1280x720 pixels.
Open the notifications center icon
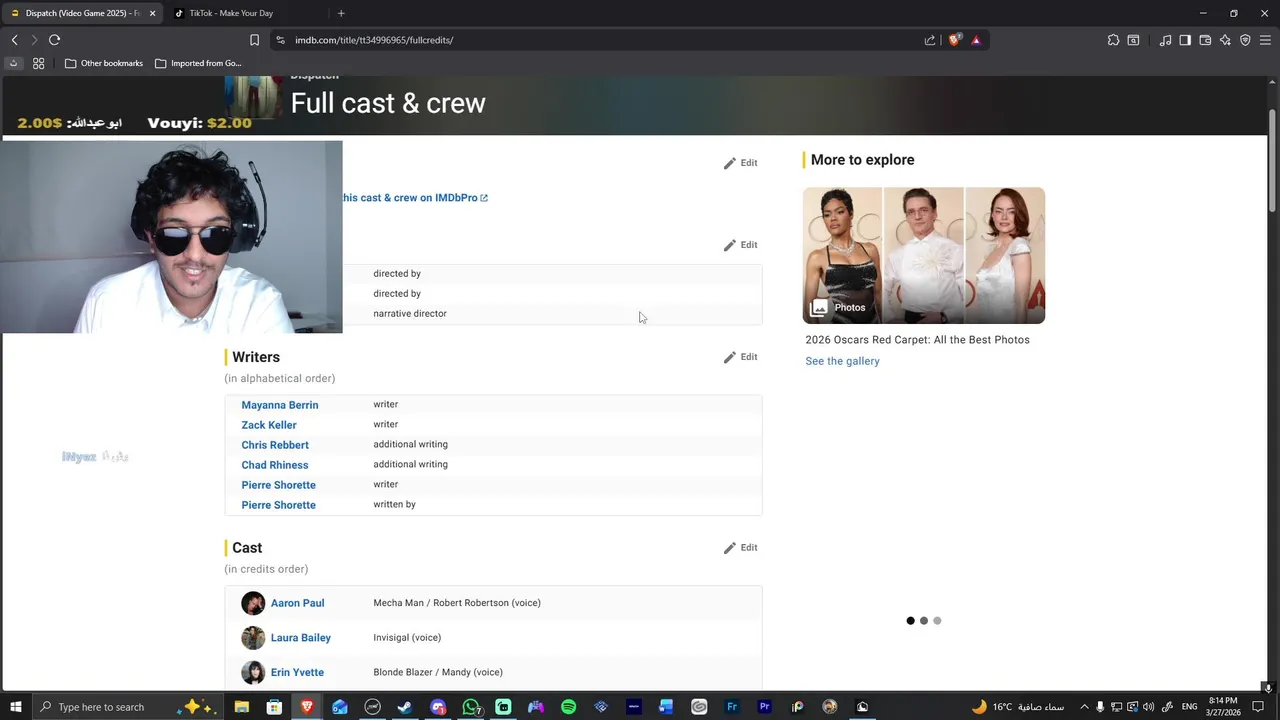[1258, 707]
